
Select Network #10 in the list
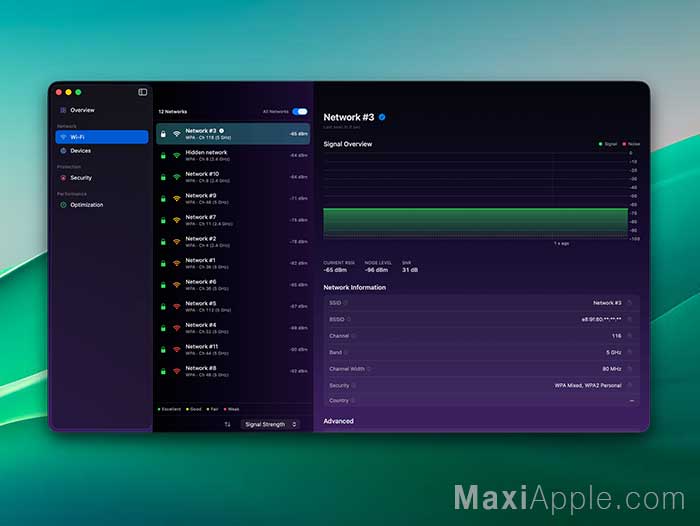tap(233, 177)
